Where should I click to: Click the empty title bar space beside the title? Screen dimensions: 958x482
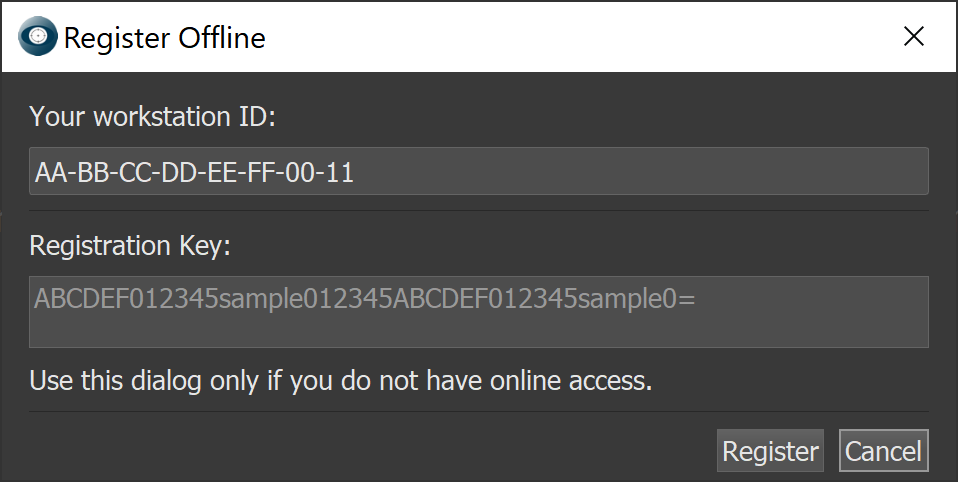click(580, 37)
